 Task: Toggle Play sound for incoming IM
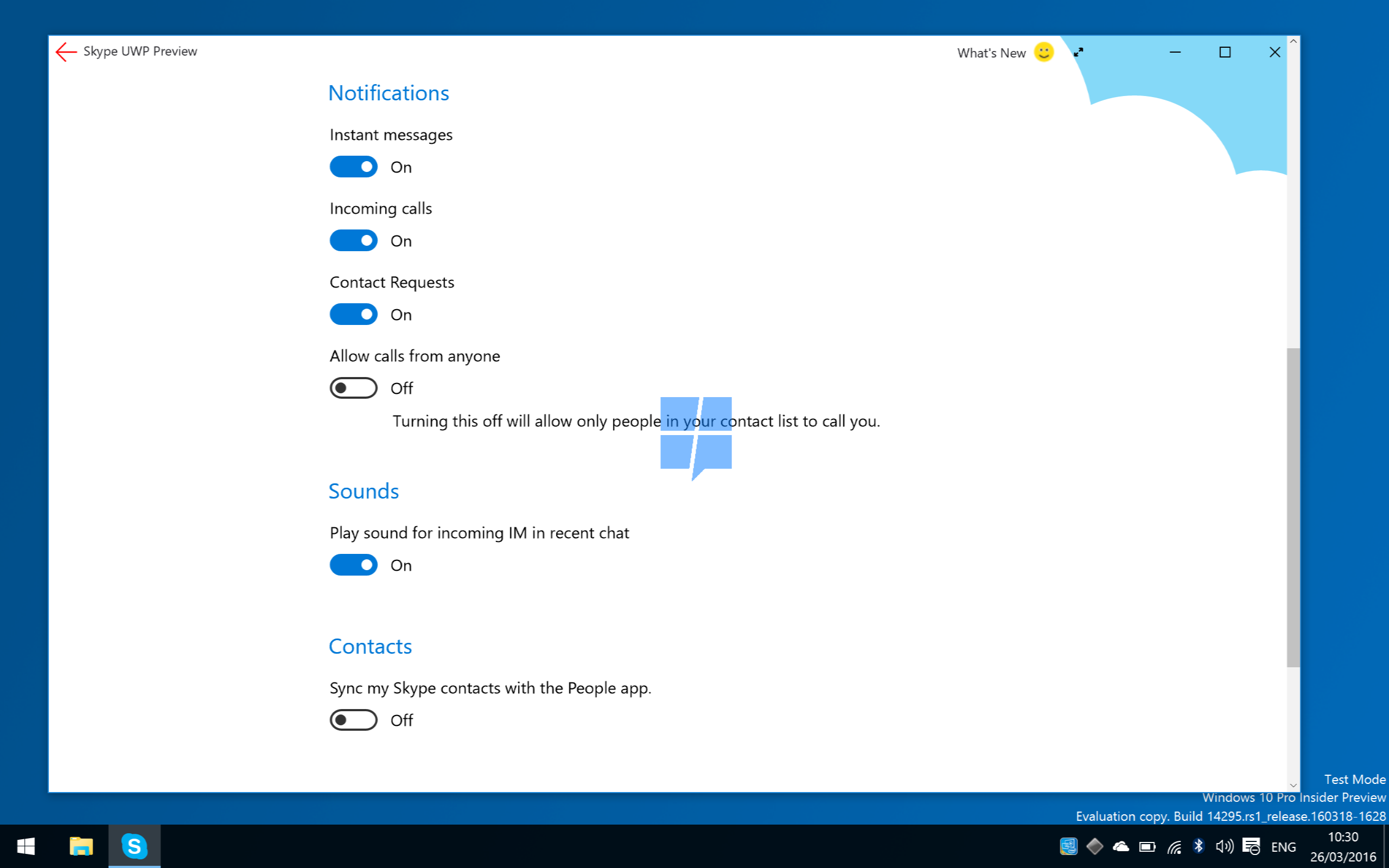[354, 565]
